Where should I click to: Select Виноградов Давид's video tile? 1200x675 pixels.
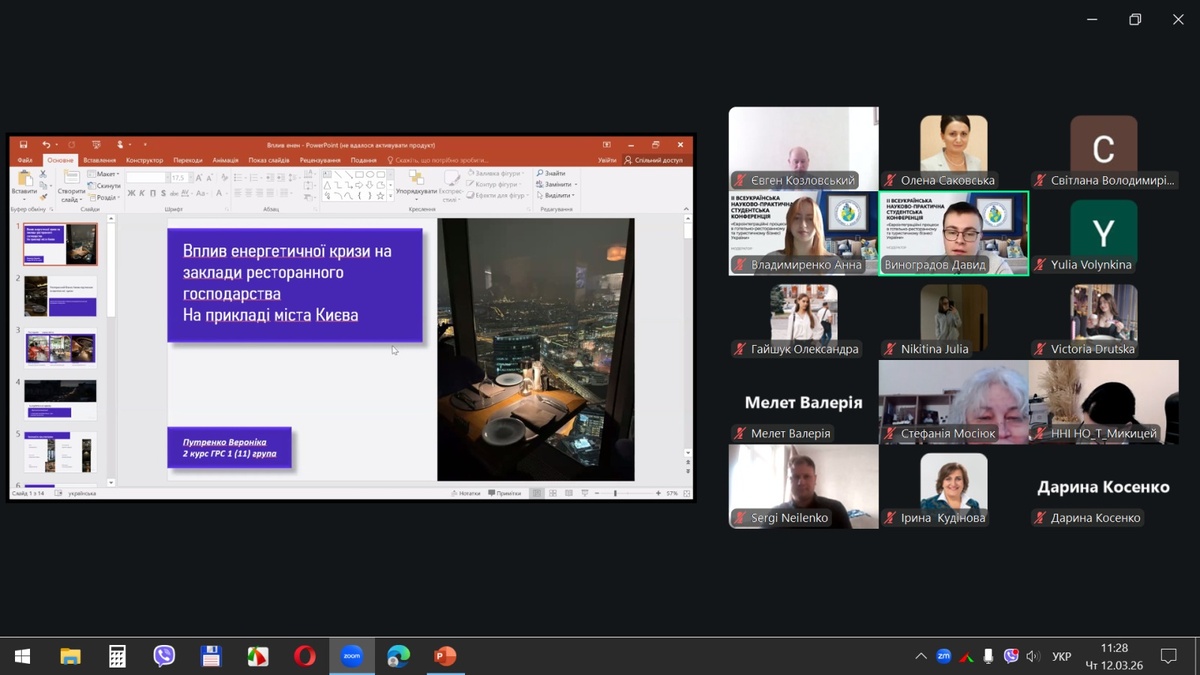pyautogui.click(x=953, y=232)
